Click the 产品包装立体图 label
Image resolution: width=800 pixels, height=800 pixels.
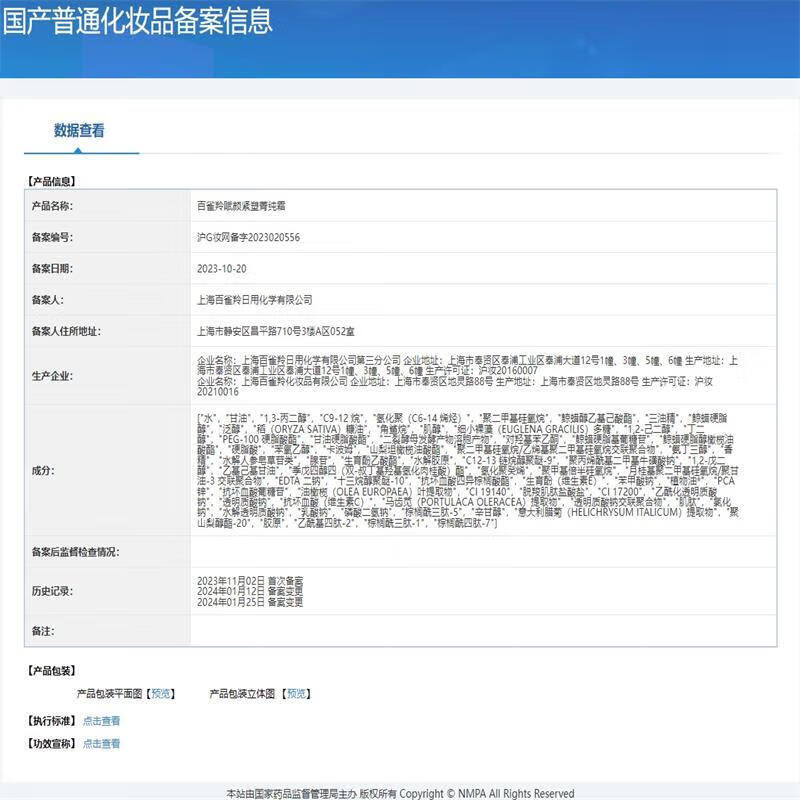point(242,694)
